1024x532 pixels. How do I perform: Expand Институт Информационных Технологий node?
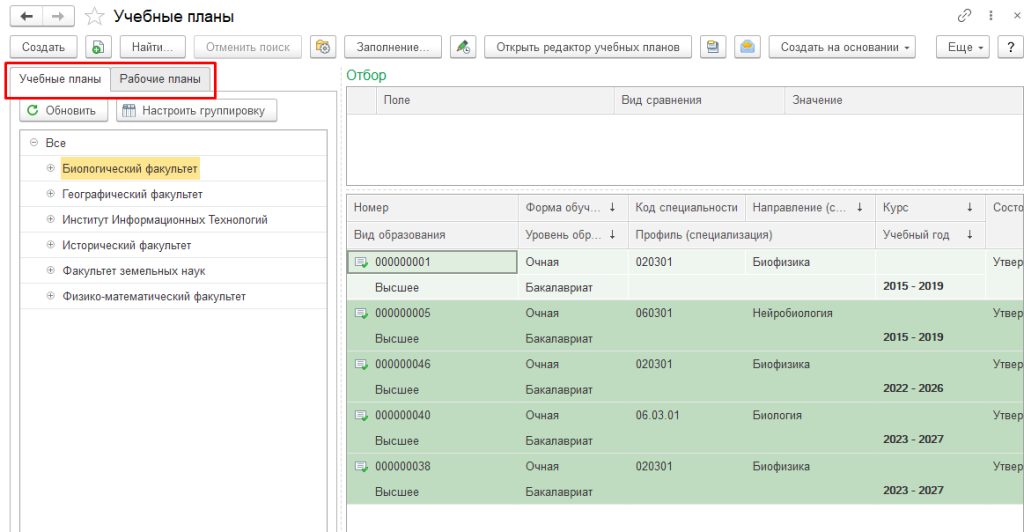coord(51,220)
